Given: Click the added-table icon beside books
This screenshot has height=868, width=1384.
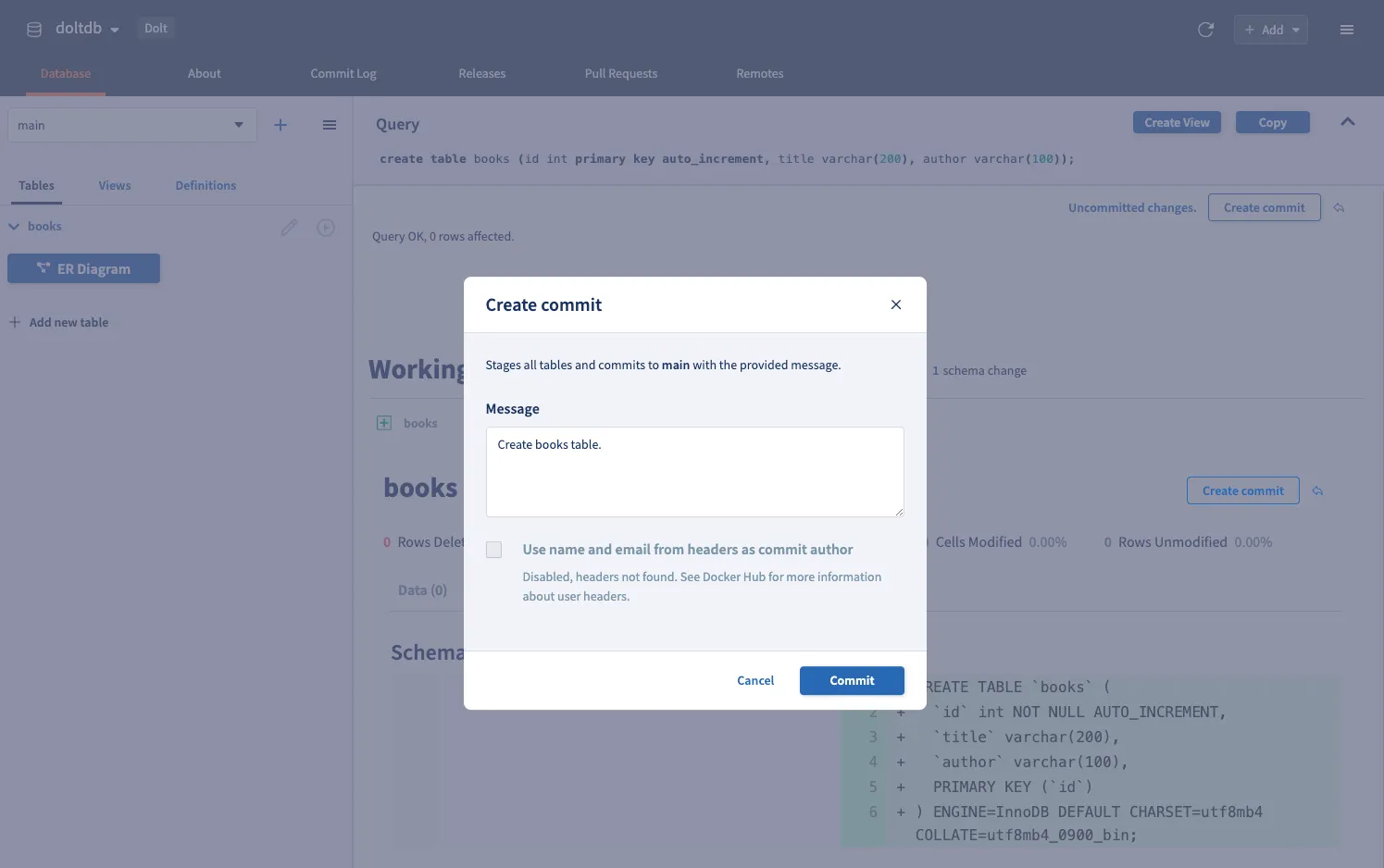Looking at the screenshot, I should pos(383,422).
